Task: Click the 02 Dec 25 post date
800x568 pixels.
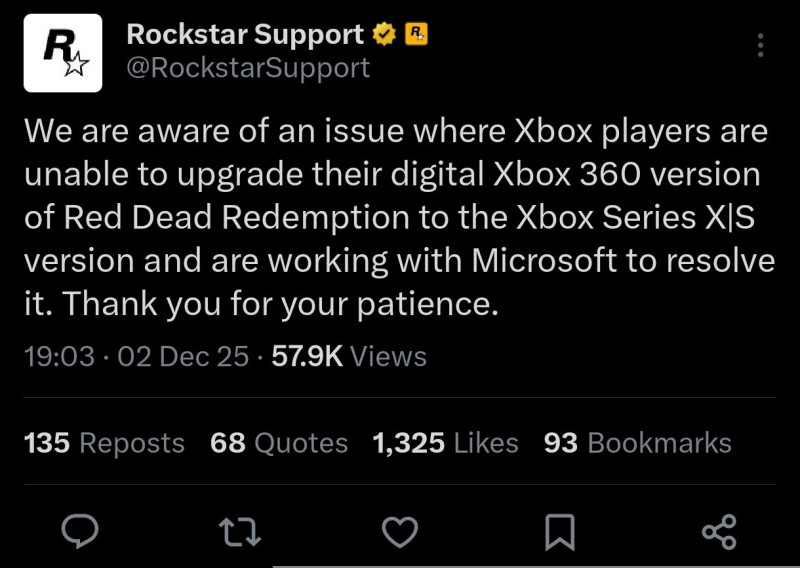Action: coord(183,356)
